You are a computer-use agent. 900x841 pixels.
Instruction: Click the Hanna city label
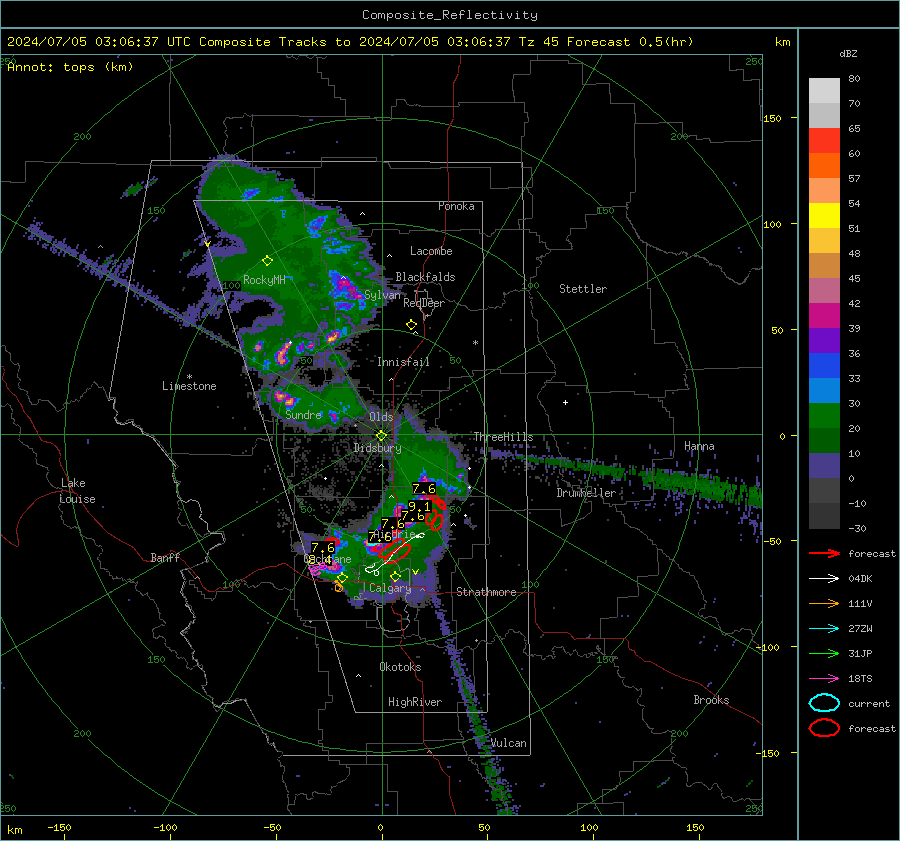click(x=699, y=446)
